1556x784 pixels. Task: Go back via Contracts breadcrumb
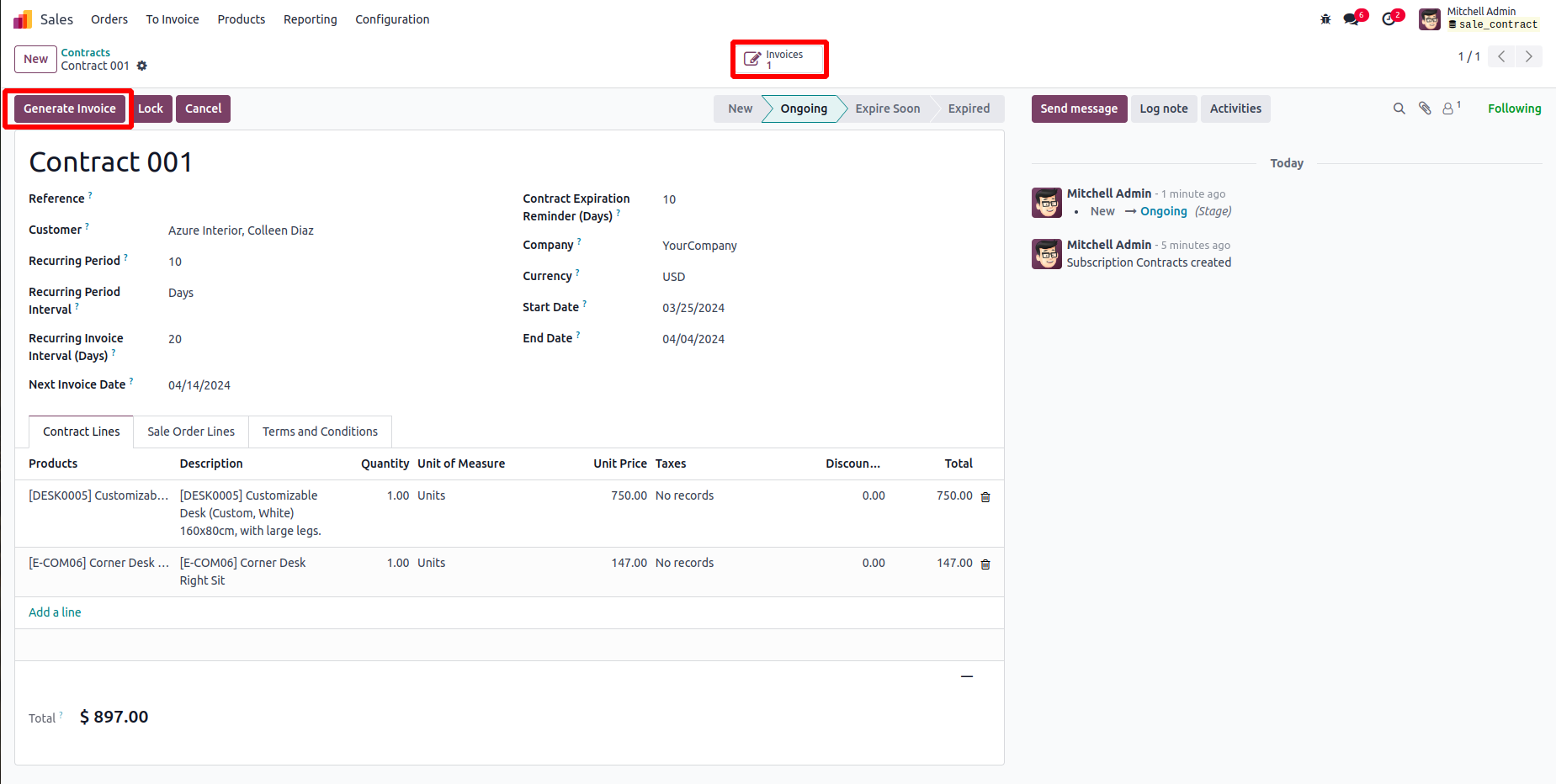[86, 52]
